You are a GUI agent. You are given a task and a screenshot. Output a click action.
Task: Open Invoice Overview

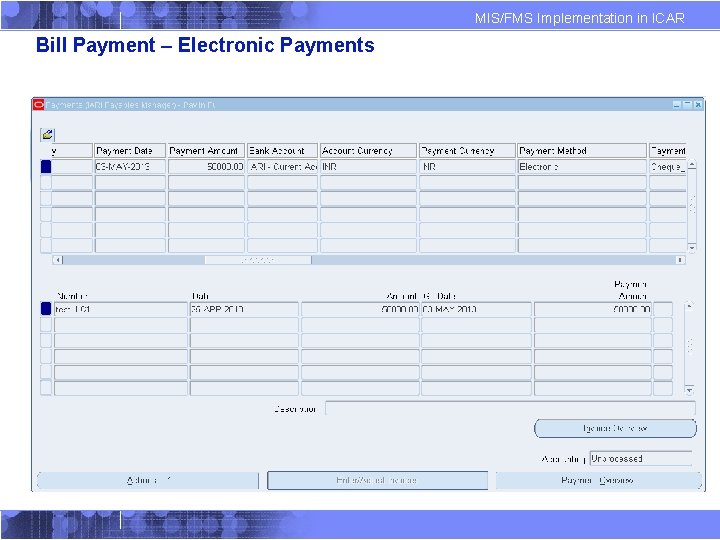point(615,428)
